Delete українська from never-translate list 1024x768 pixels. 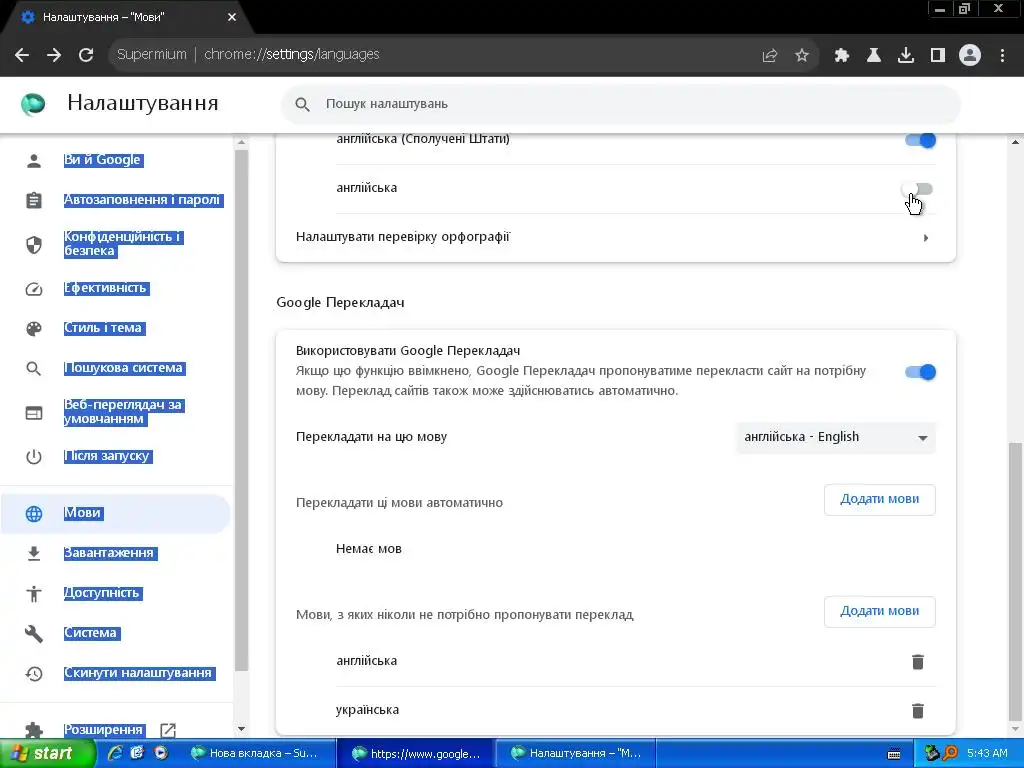(x=918, y=711)
